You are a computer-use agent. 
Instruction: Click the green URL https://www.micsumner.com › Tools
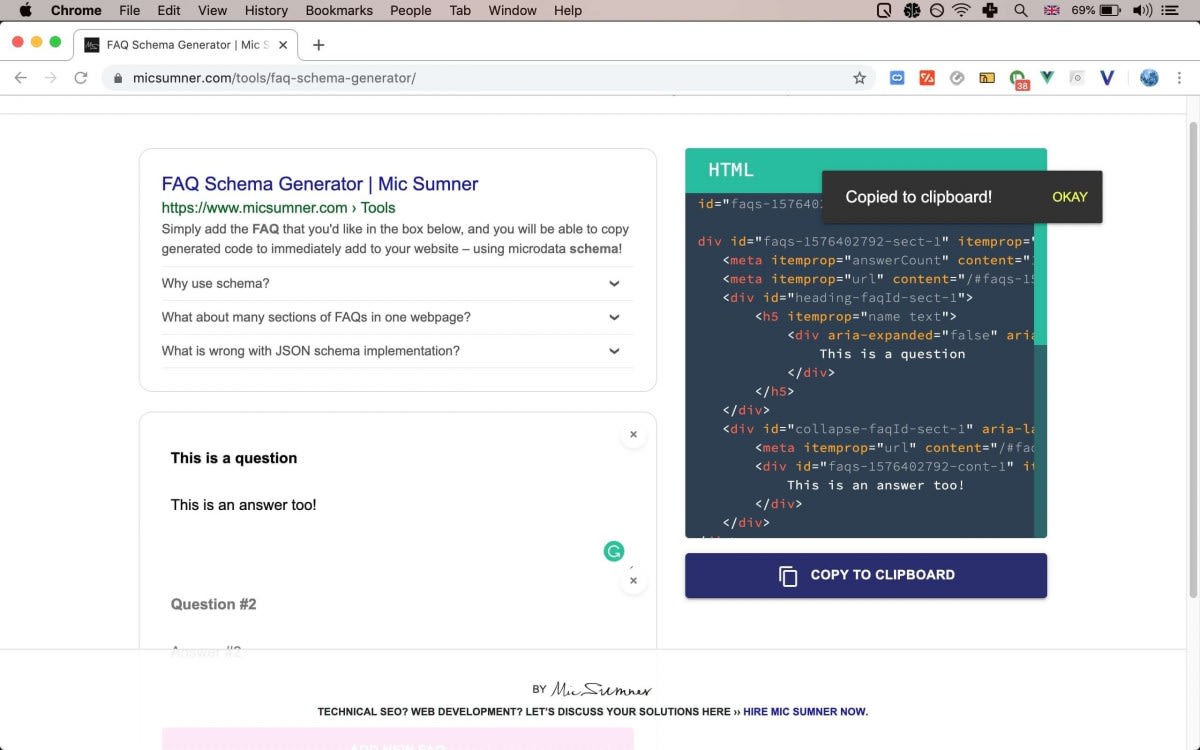tap(278, 208)
